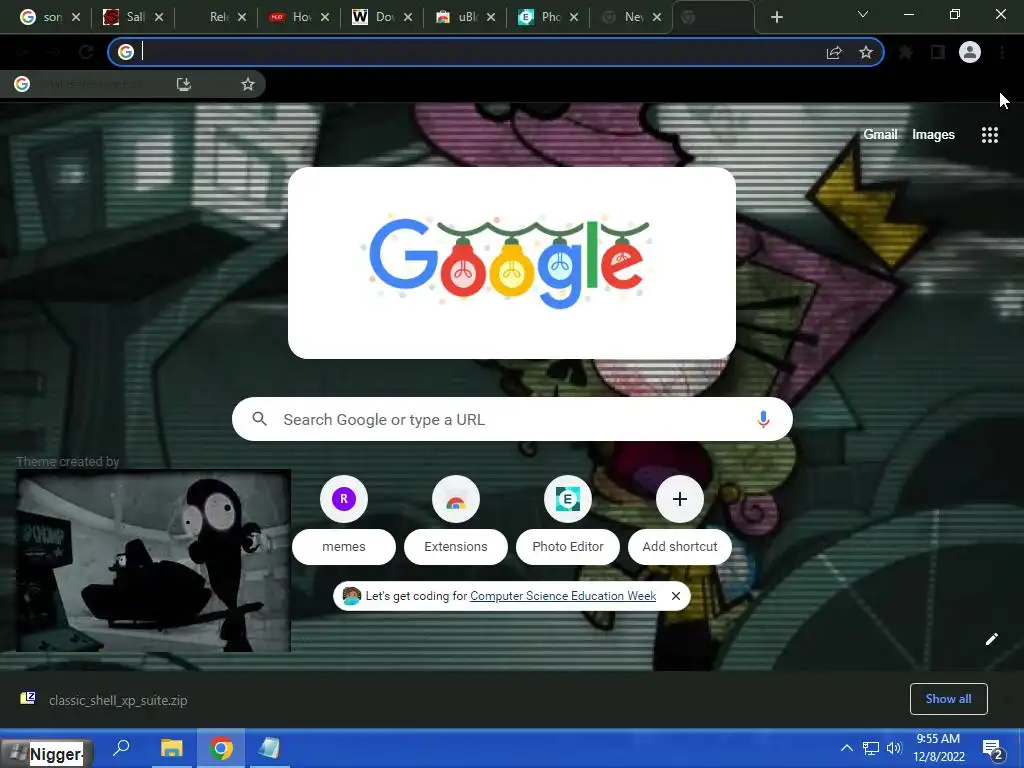Toggle the side panel icon

938,52
